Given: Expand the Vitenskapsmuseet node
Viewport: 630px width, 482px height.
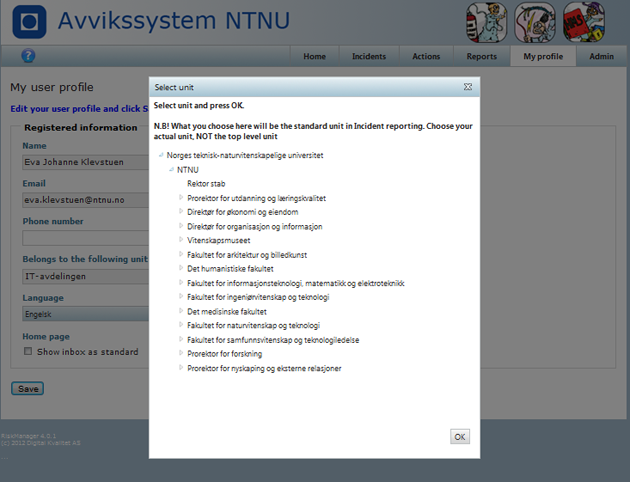Looking at the screenshot, I should [x=181, y=240].
